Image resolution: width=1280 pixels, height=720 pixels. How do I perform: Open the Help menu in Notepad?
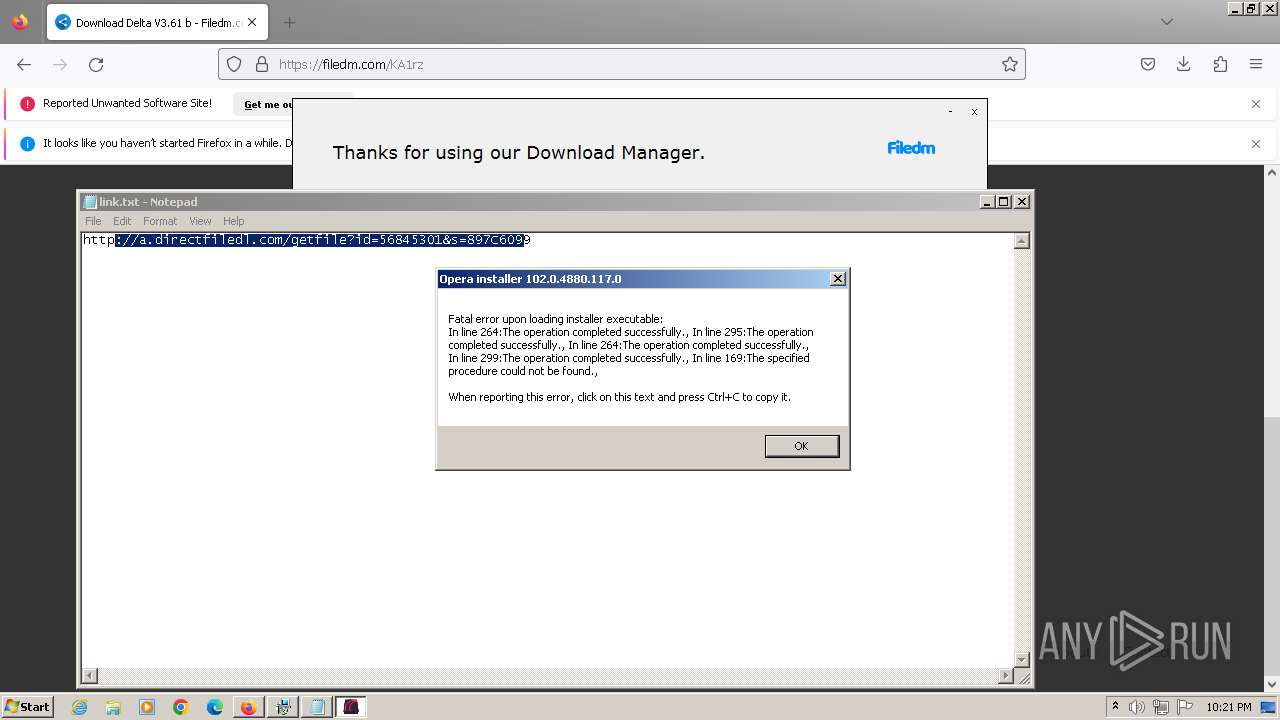coord(233,221)
